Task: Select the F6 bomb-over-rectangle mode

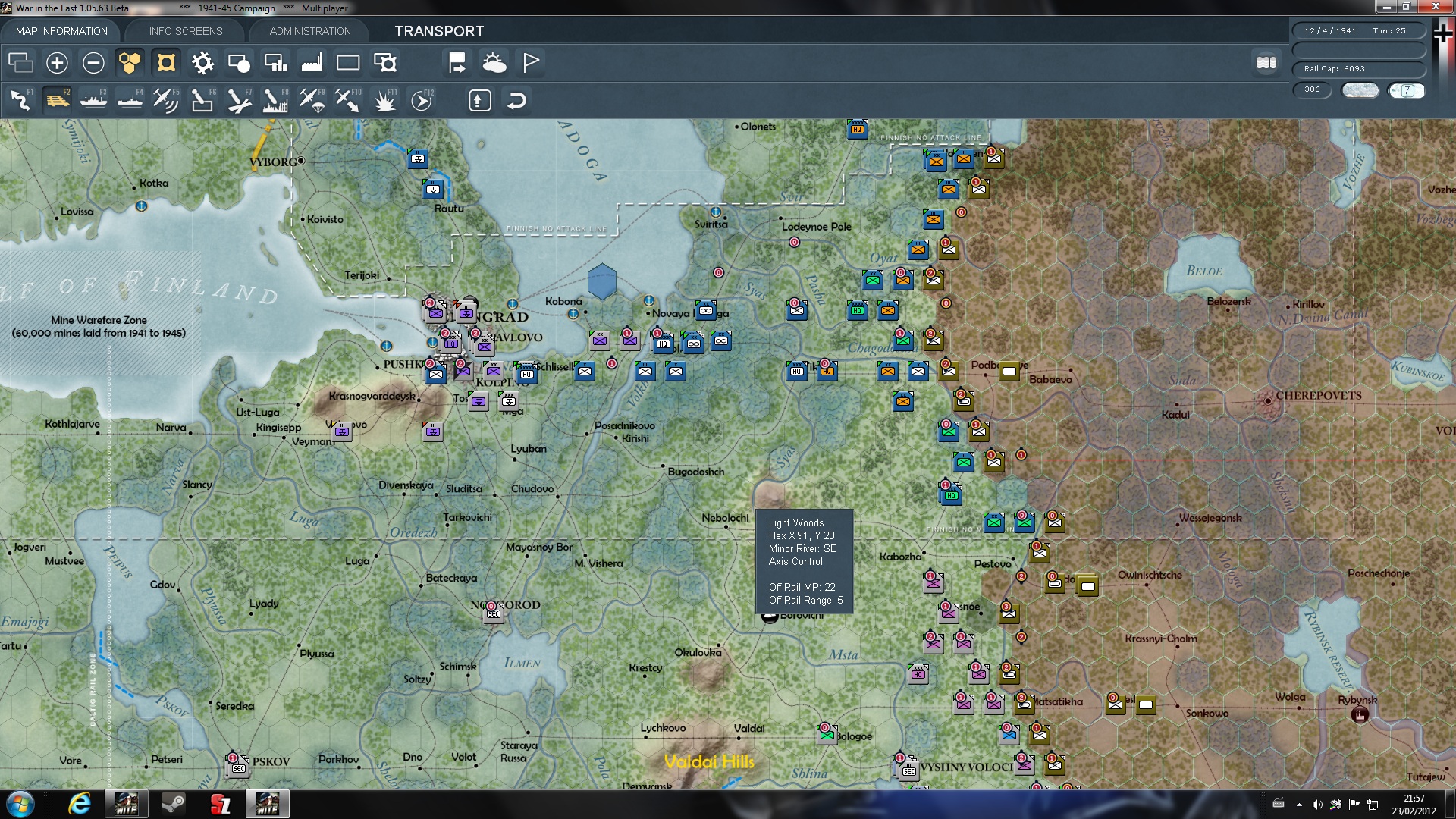Action: [x=202, y=100]
